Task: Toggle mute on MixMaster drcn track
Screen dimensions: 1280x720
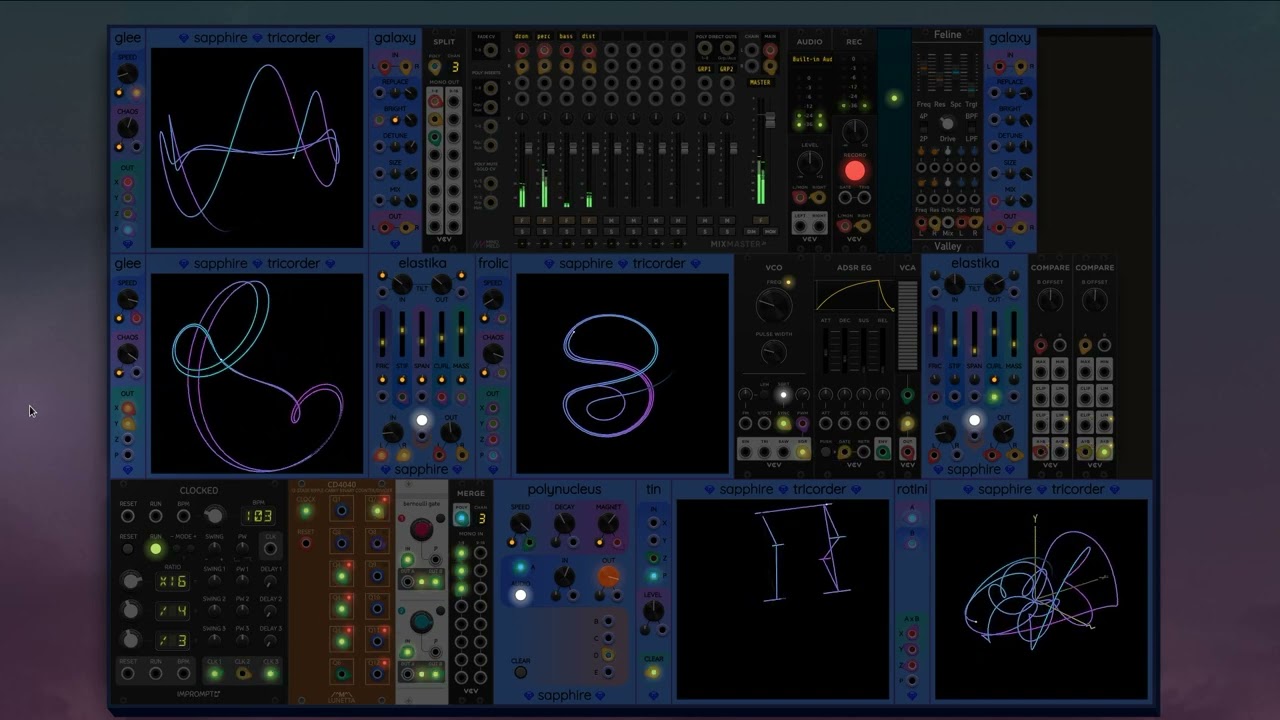Action: [x=522, y=220]
